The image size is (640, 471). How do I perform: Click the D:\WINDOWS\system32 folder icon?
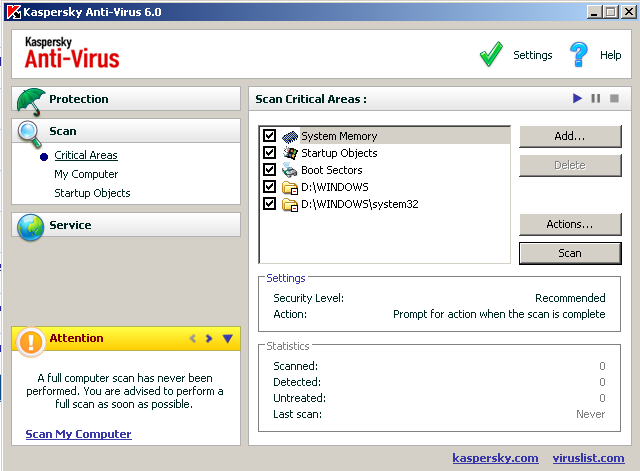(x=290, y=204)
